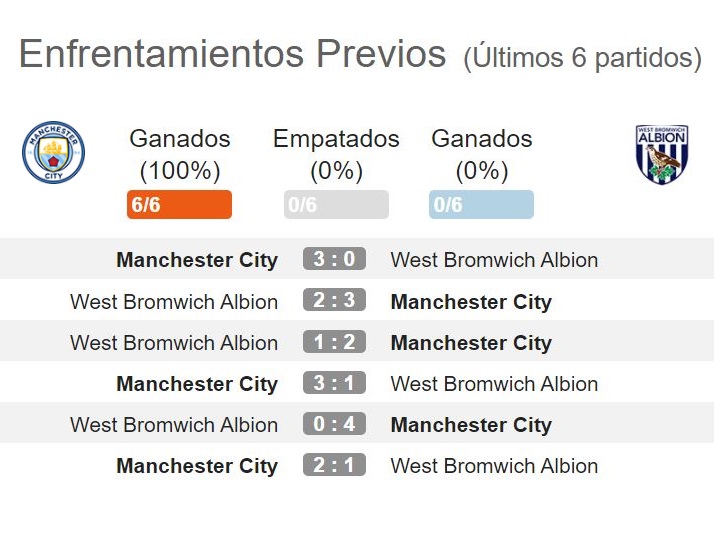Image resolution: width=714 pixels, height=542 pixels.
Task: Click the Manchester City club crest
Action: 53,153
